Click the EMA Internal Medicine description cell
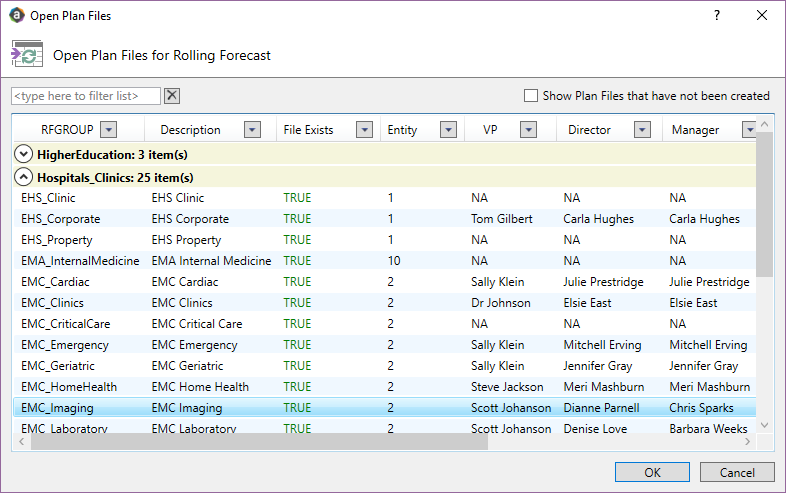The height and width of the screenshot is (493, 786). (x=212, y=261)
